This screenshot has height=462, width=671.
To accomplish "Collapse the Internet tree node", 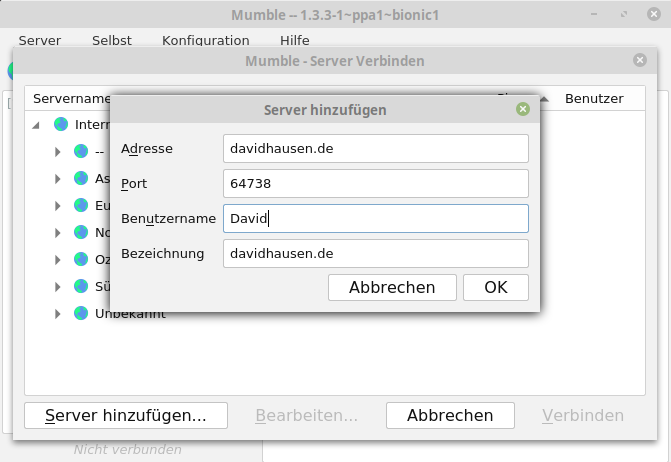I will (36, 125).
